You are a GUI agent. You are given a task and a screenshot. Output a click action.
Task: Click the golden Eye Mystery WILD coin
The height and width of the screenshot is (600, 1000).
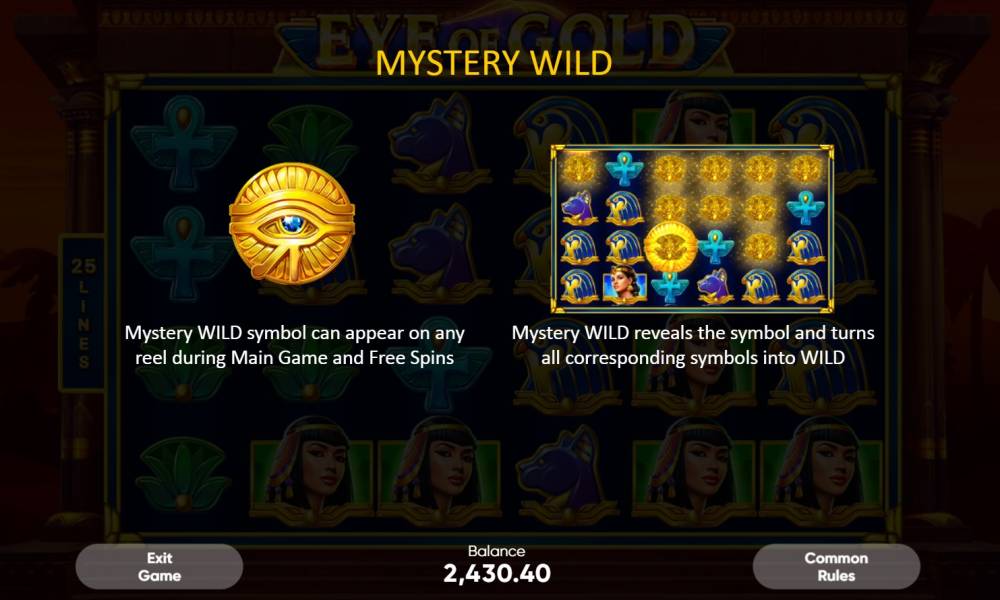(x=291, y=223)
